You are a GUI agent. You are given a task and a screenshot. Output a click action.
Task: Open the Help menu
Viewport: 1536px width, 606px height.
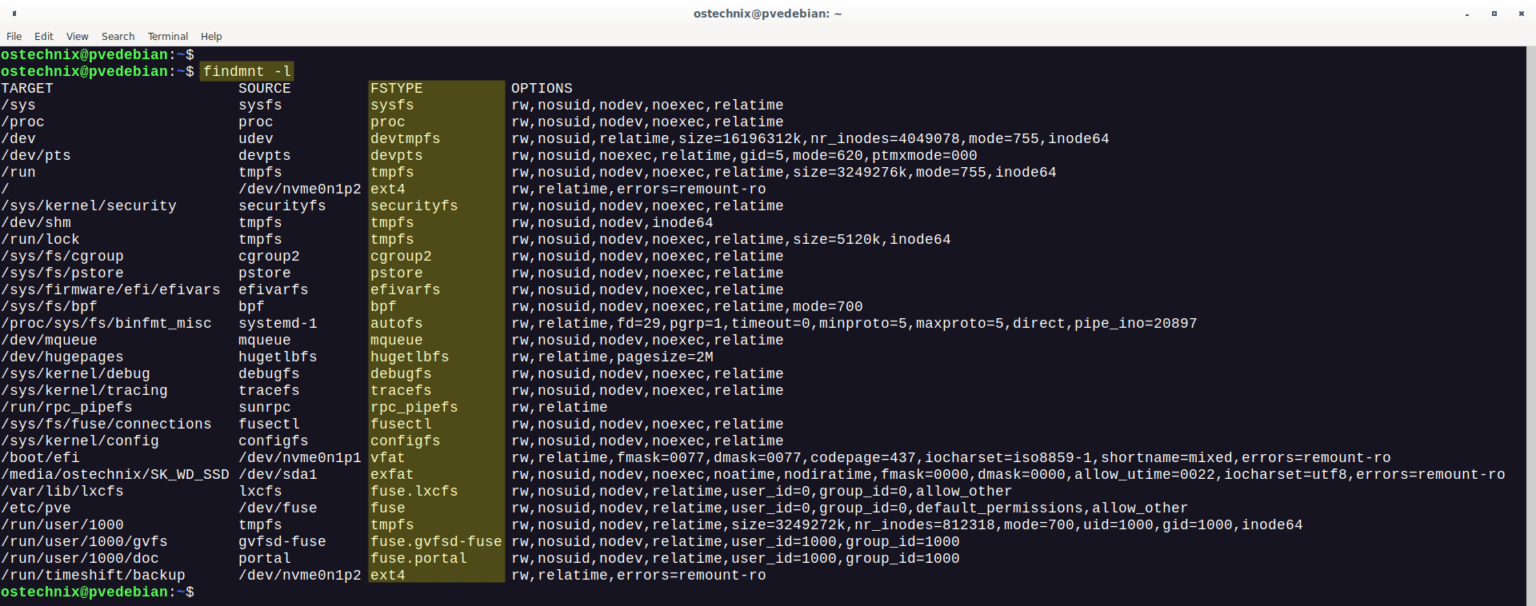coord(211,36)
